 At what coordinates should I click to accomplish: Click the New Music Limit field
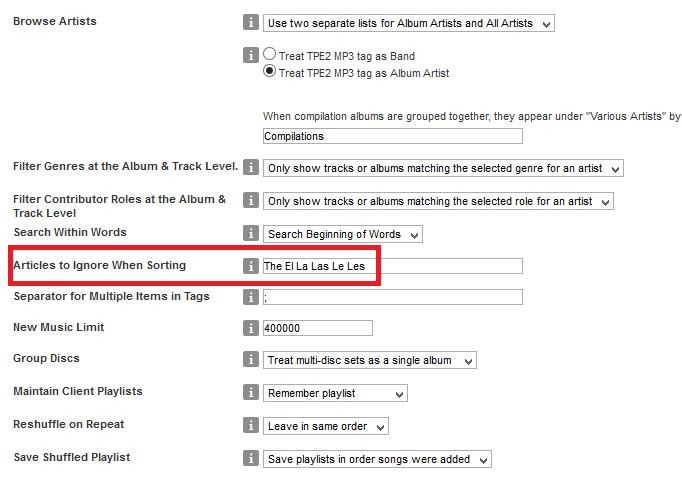pos(317,328)
